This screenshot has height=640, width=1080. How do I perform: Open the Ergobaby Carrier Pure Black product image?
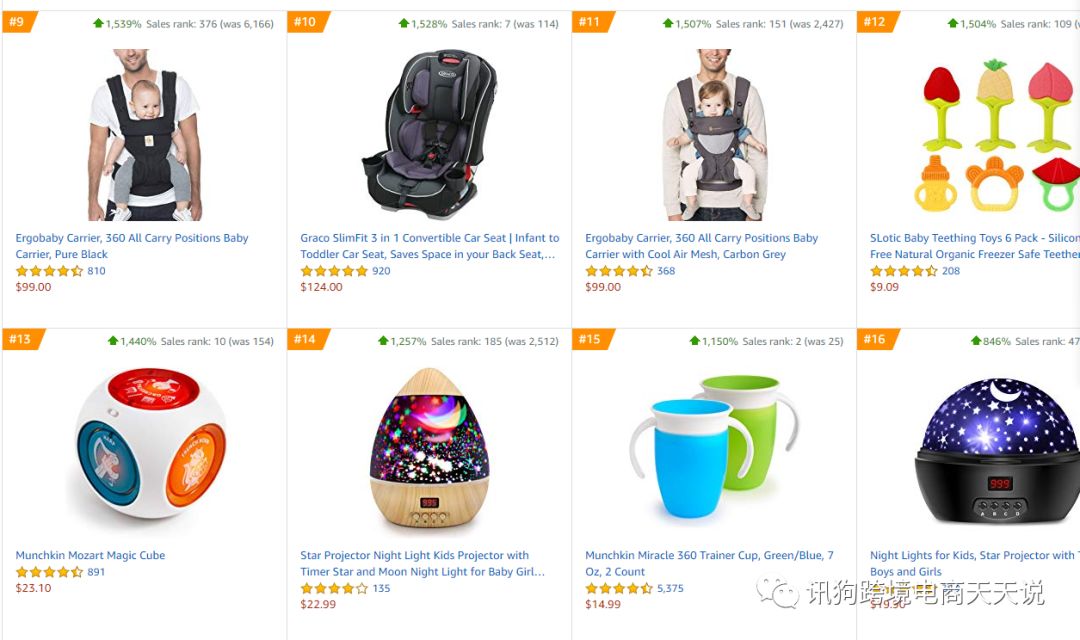coord(145,134)
